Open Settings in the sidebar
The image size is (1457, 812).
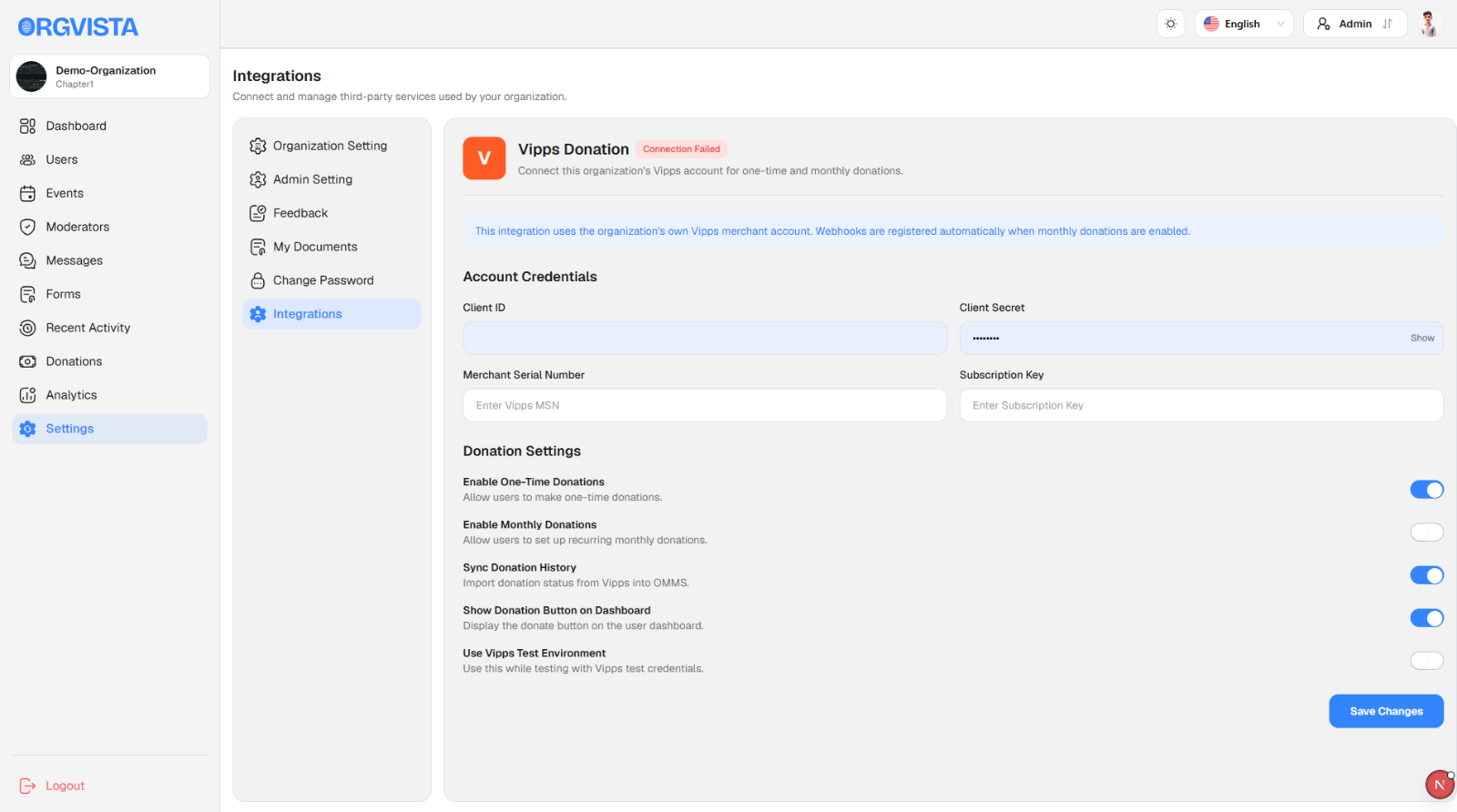click(109, 429)
